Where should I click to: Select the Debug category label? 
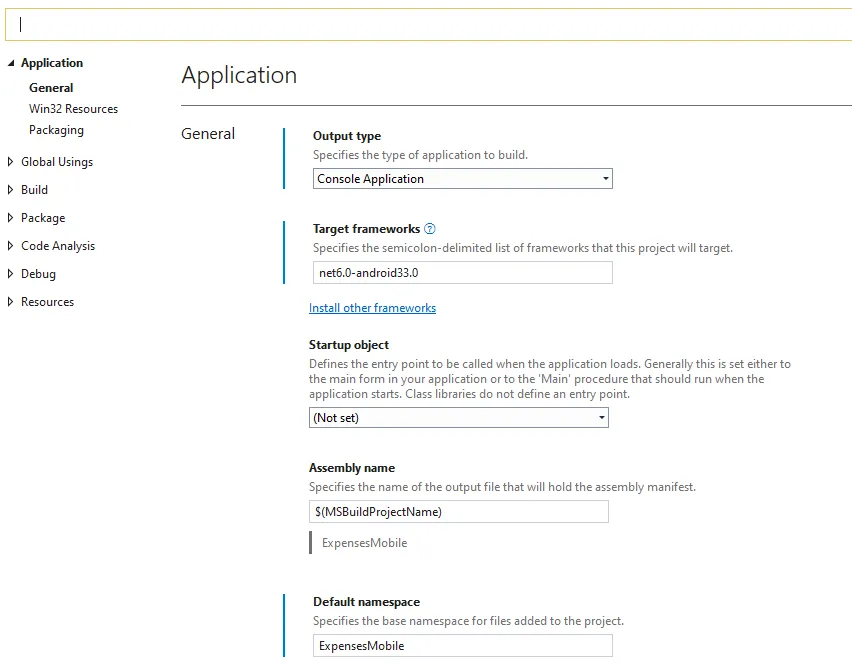[38, 274]
